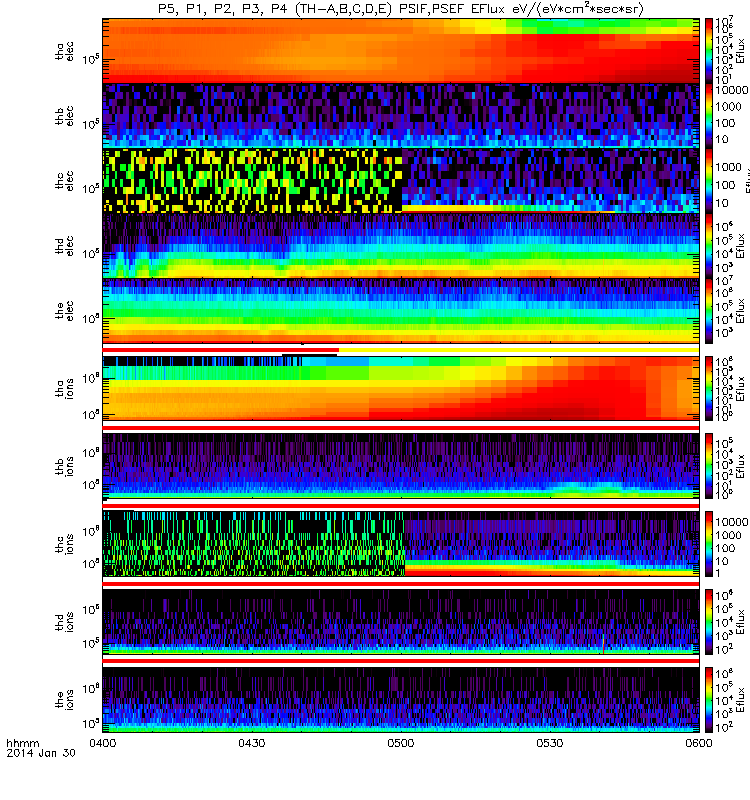Image resolution: width=750 pixels, height=800 pixels.
Task: Select the 'thc elec' panel label
Action: [x=64, y=181]
